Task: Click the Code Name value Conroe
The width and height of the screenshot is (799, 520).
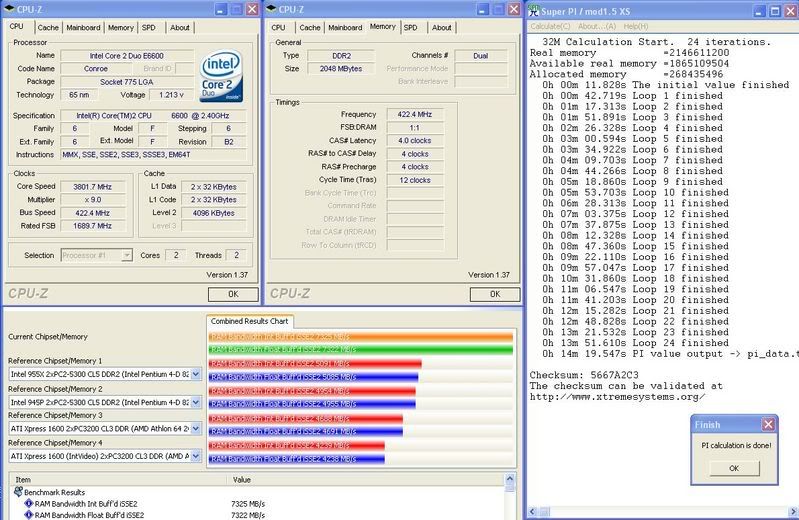Action: point(96,68)
